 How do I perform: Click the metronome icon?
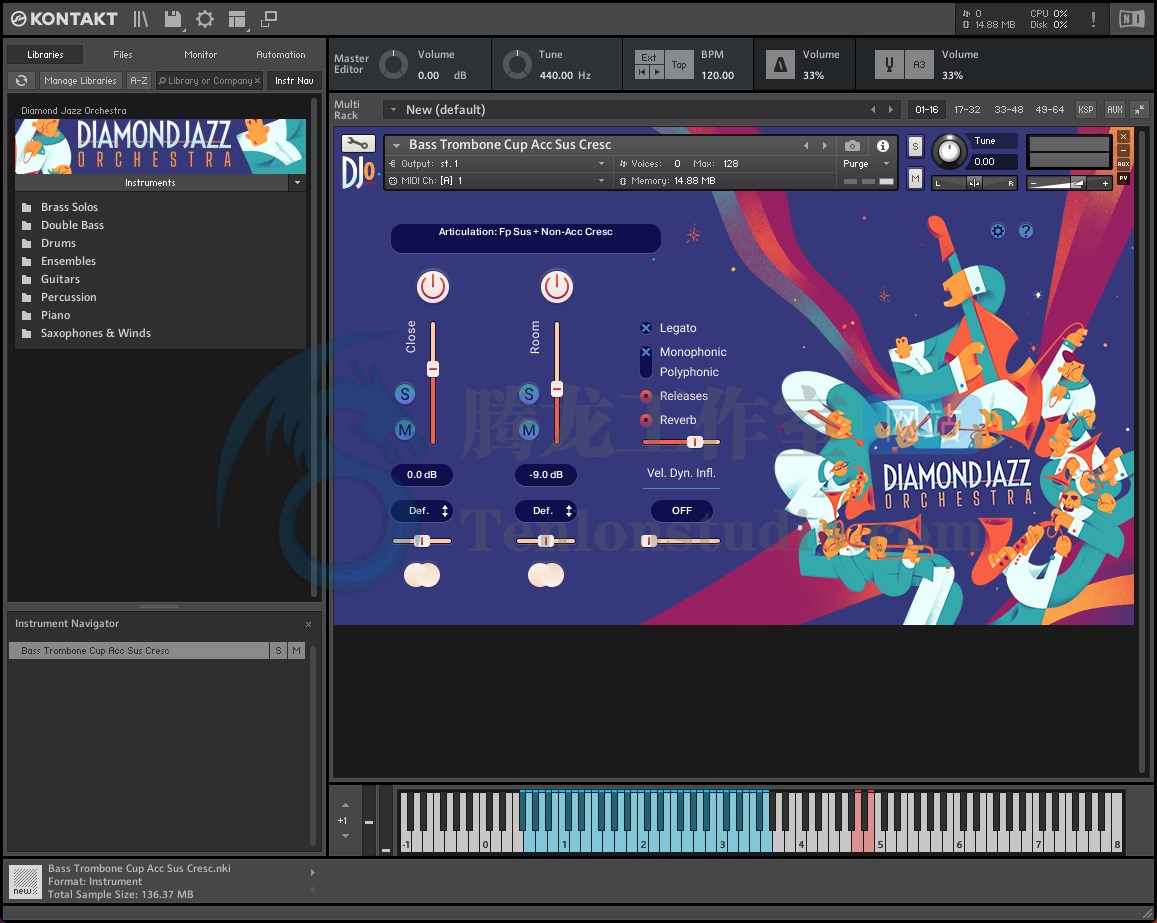coord(780,65)
